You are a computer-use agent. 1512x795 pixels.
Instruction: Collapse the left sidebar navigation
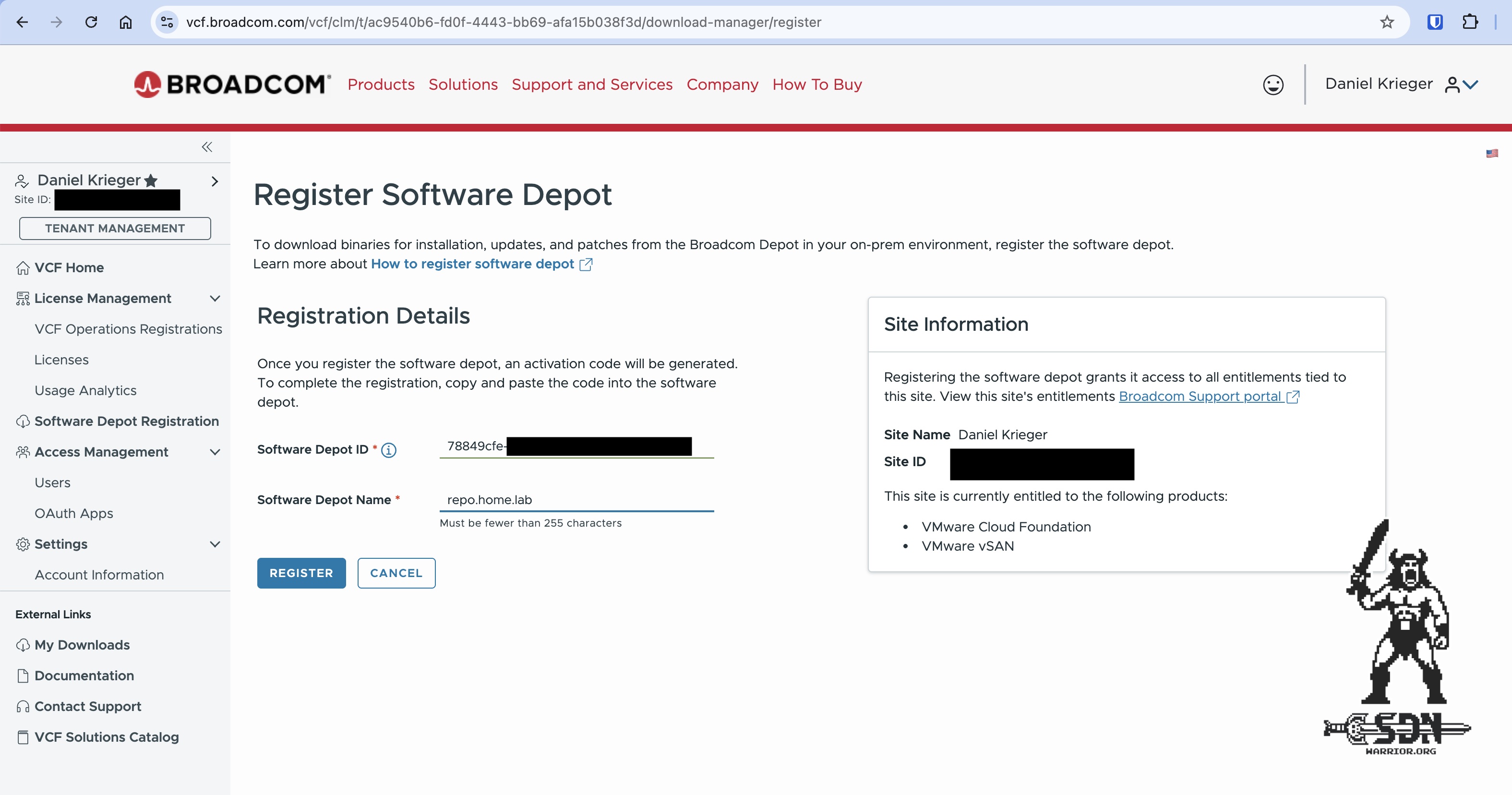(x=207, y=147)
